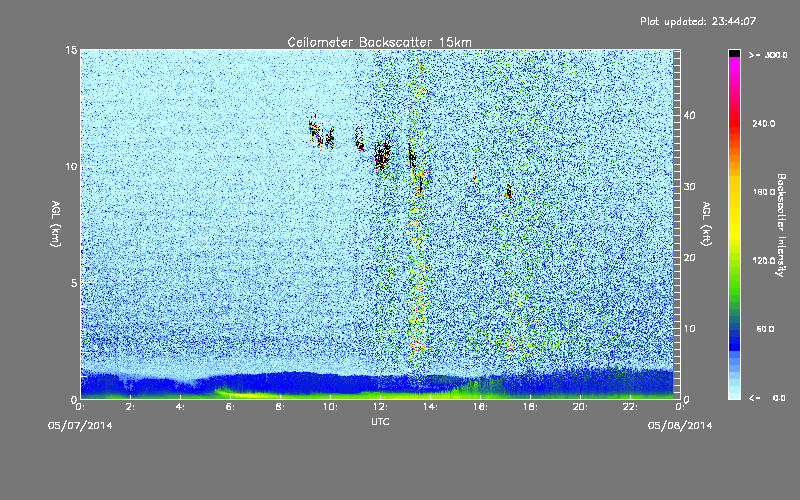Click the '2:' hour tick label

point(131,407)
